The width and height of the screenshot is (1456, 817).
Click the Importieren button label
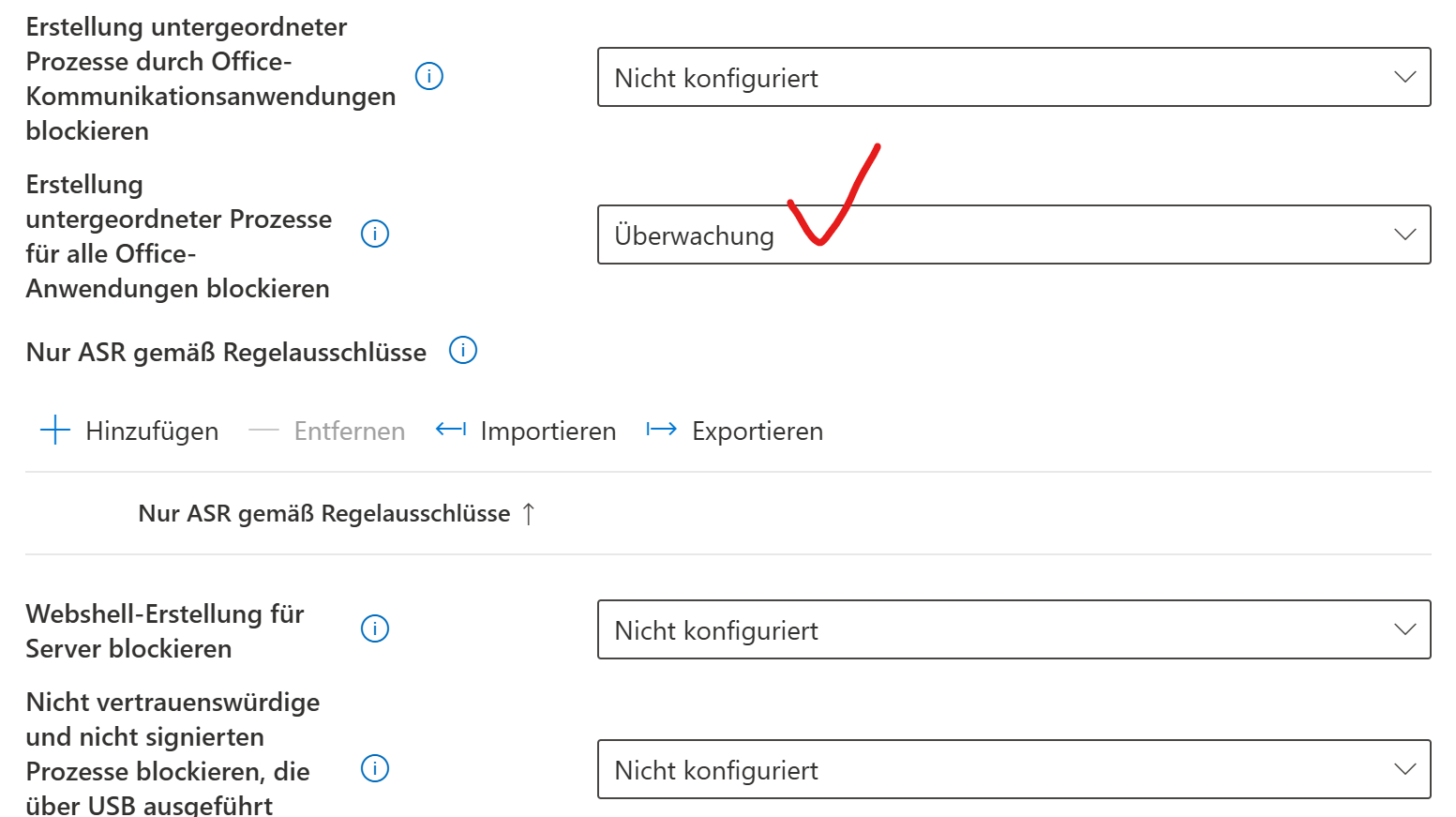[548, 431]
